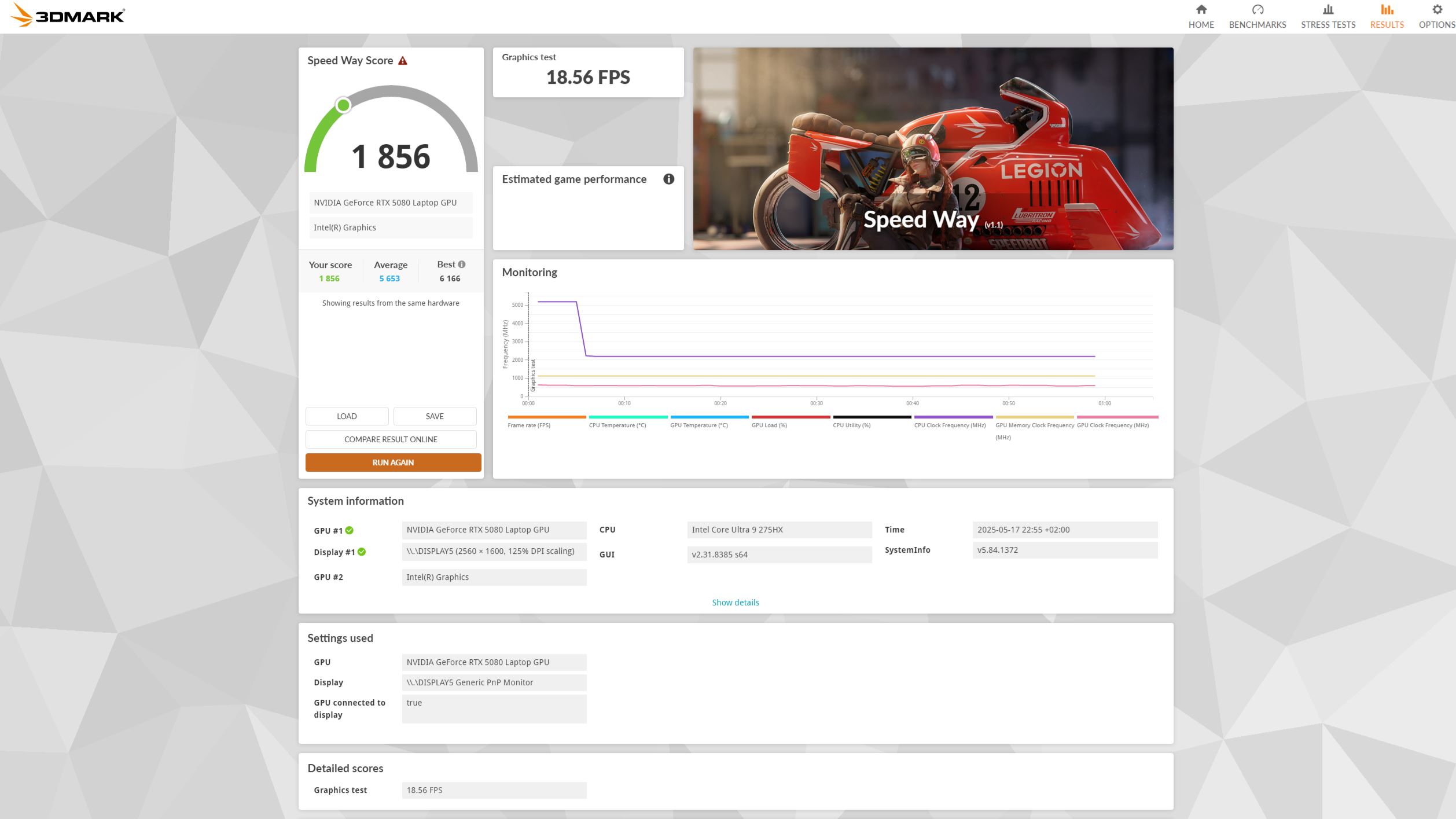Click GPU field under Settings used
This screenshot has width=1456, height=819.
494,662
